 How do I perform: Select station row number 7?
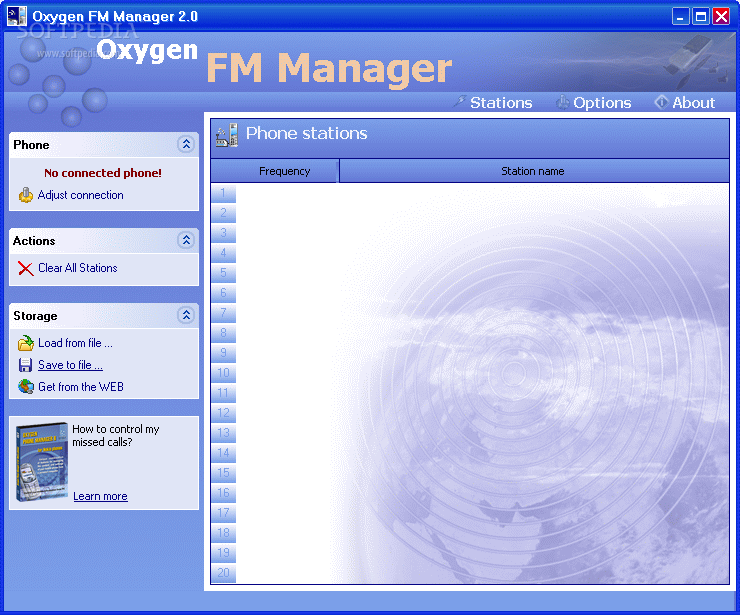click(x=223, y=313)
